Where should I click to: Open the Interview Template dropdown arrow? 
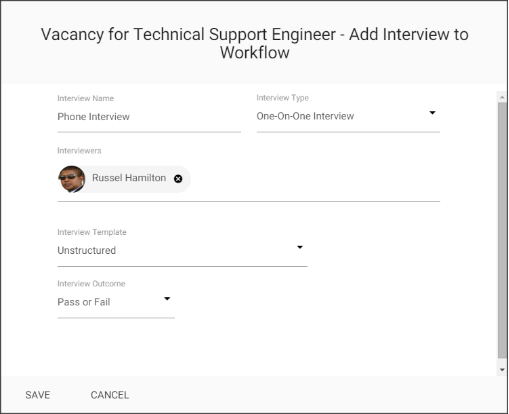click(300, 247)
